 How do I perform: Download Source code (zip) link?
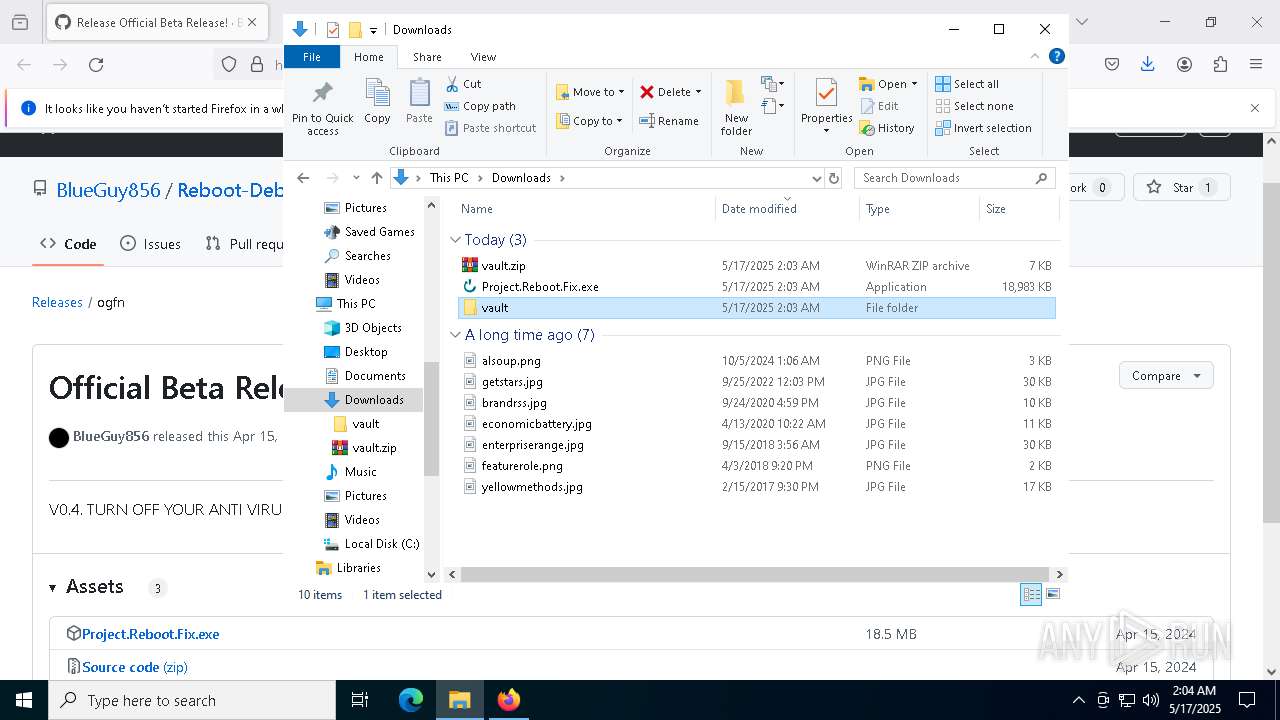[x=135, y=667]
